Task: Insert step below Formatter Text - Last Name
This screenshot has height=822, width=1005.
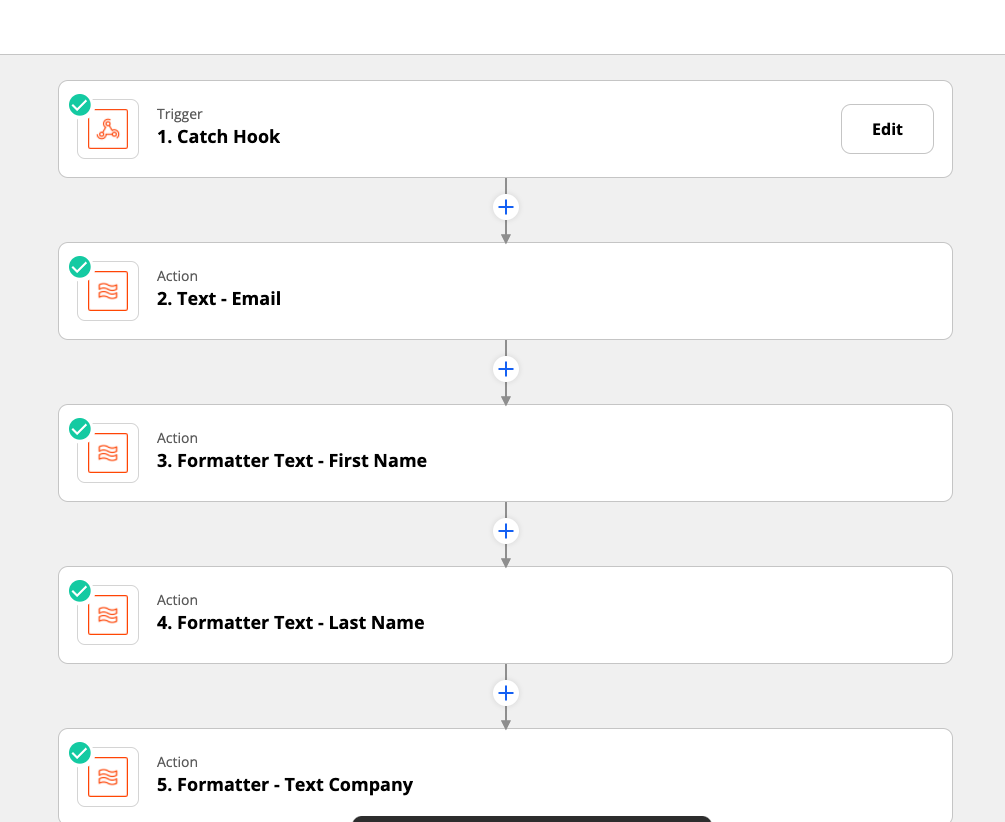Action: 506,693
